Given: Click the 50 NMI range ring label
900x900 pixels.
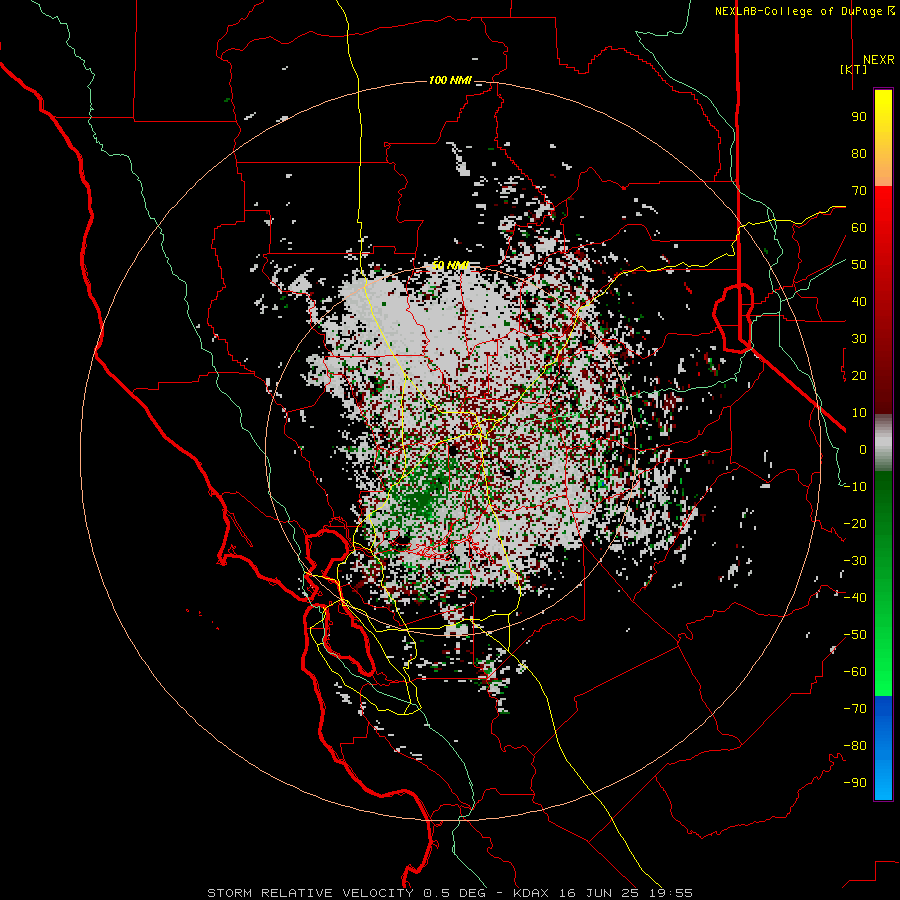Looking at the screenshot, I should (450, 265).
